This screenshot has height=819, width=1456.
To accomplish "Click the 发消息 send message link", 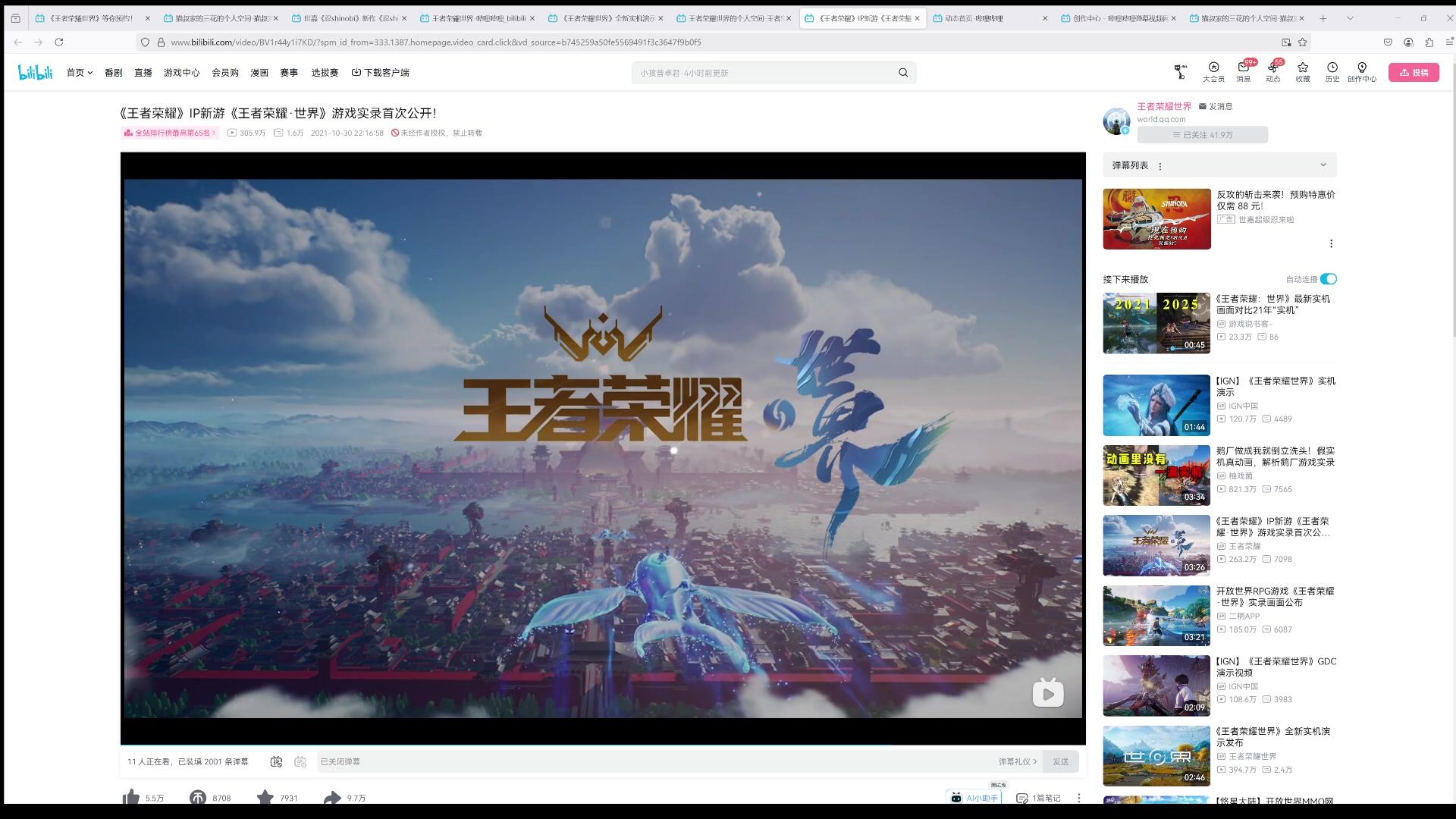I will point(1216,107).
